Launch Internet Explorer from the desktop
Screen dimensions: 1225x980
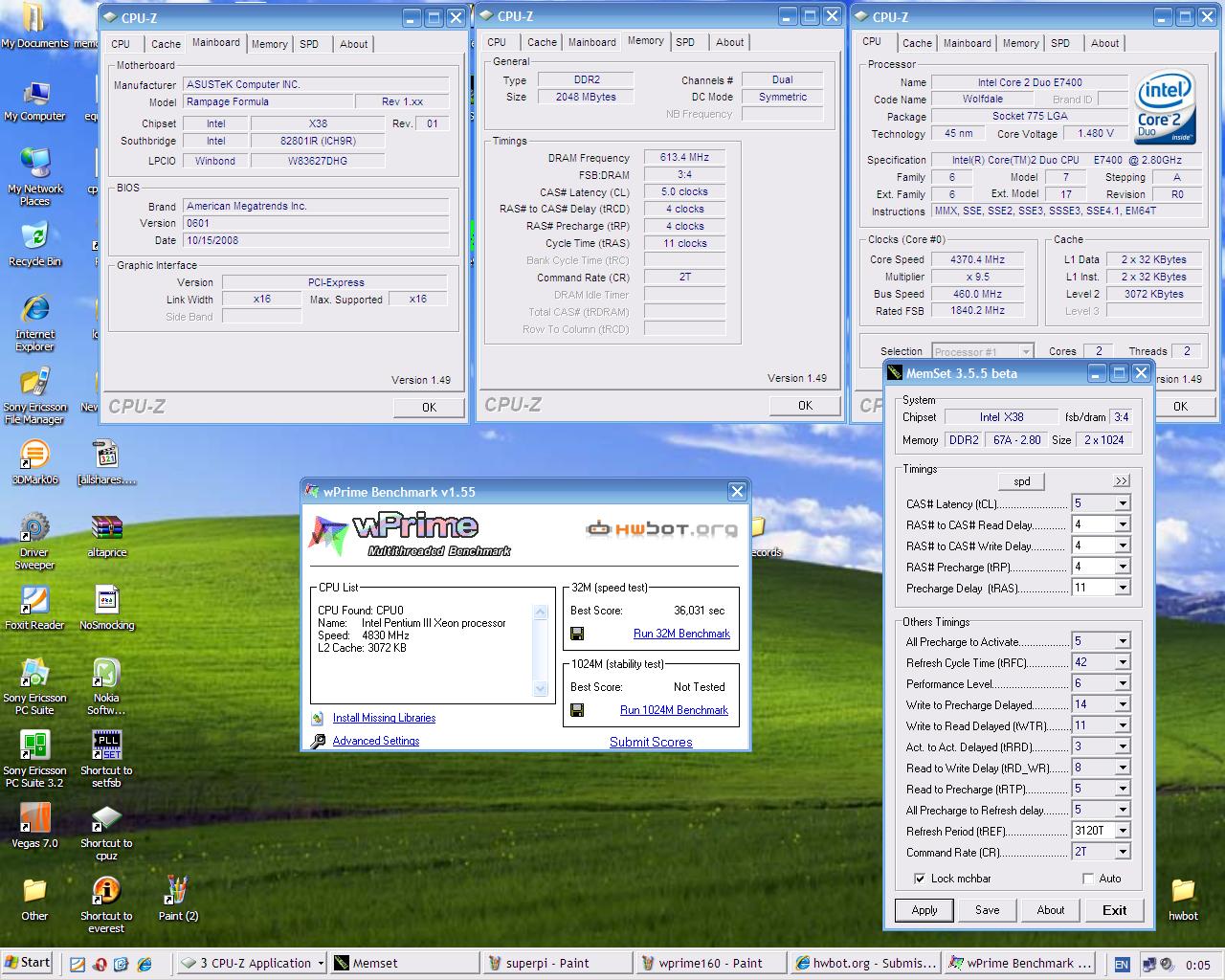click(x=34, y=322)
